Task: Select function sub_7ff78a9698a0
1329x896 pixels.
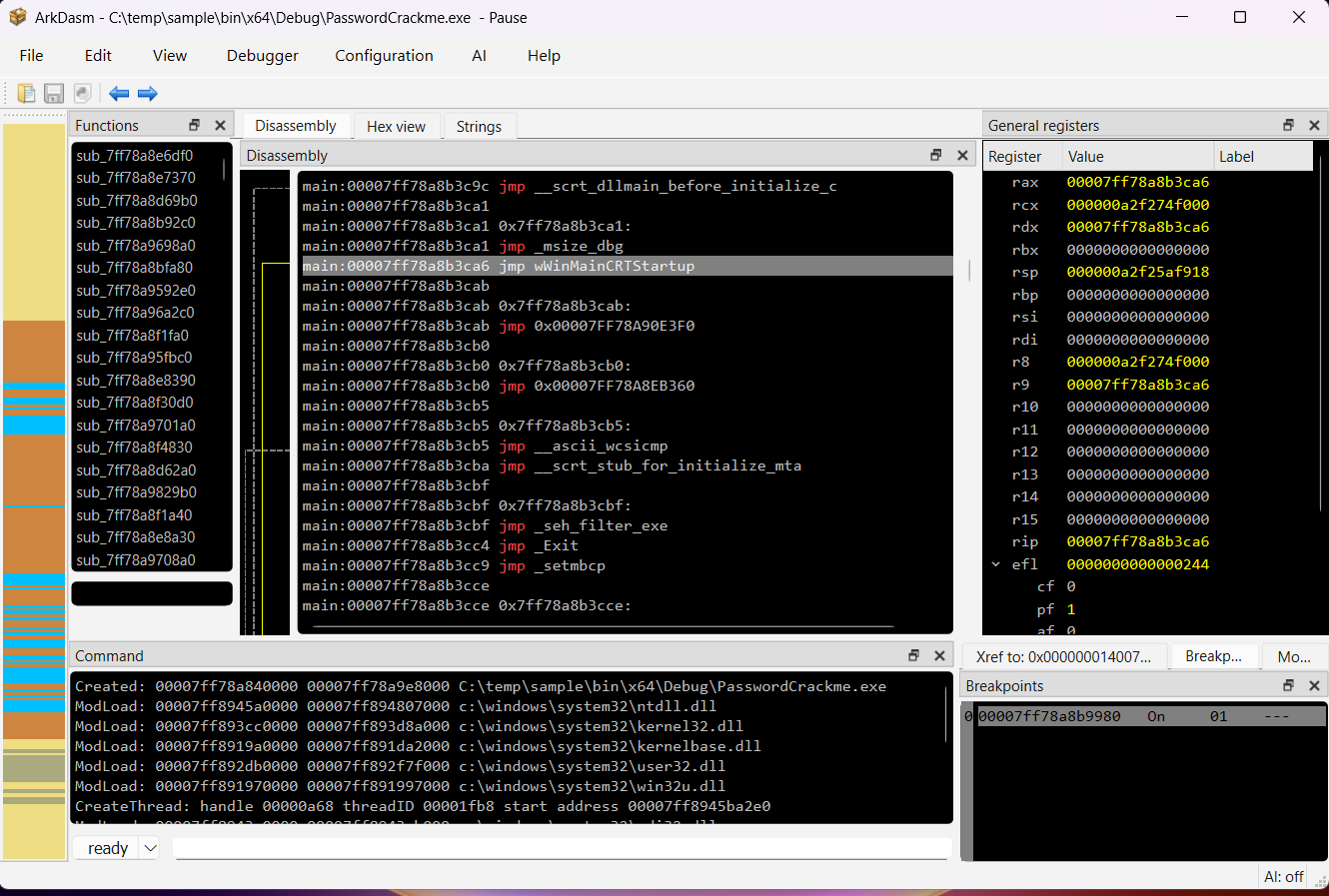Action: (136, 246)
